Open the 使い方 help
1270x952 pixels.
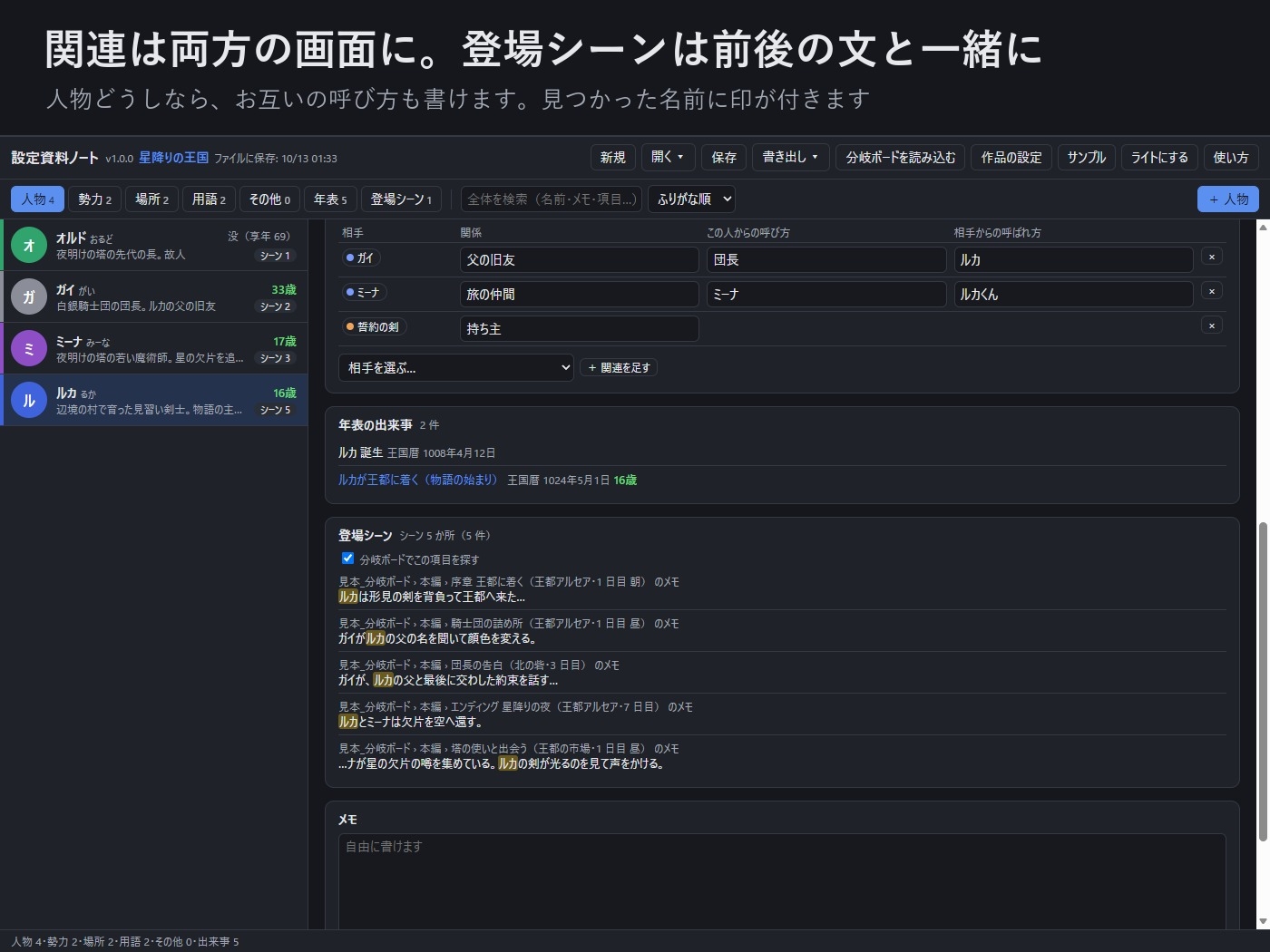point(1231,157)
